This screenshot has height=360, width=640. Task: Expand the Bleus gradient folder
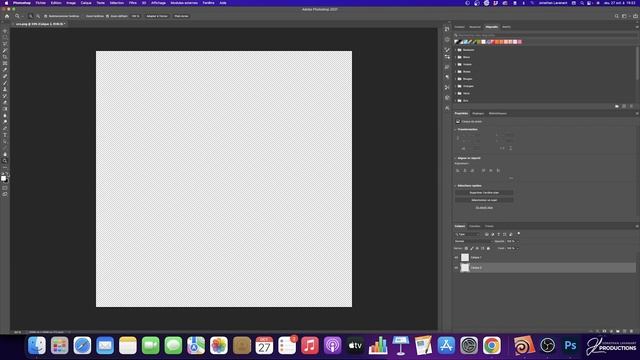point(456,57)
